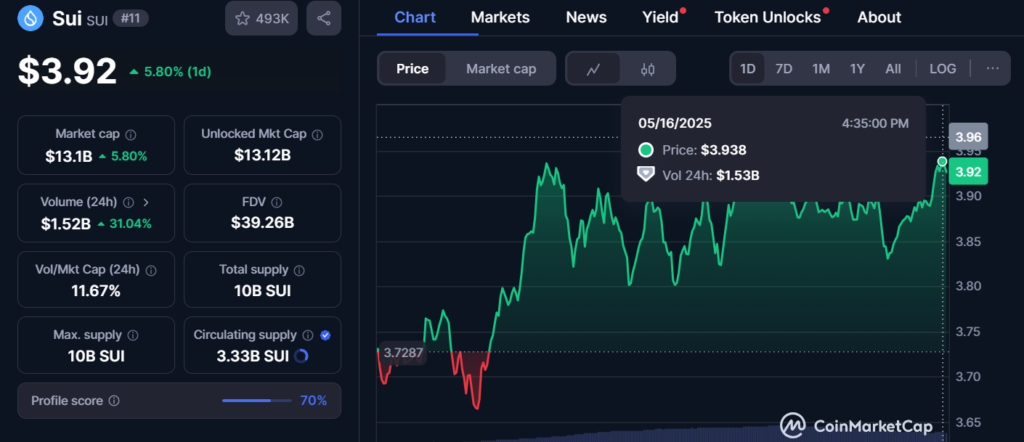The height and width of the screenshot is (442, 1024).
Task: Toggle LOG scale on chart
Action: click(x=942, y=69)
